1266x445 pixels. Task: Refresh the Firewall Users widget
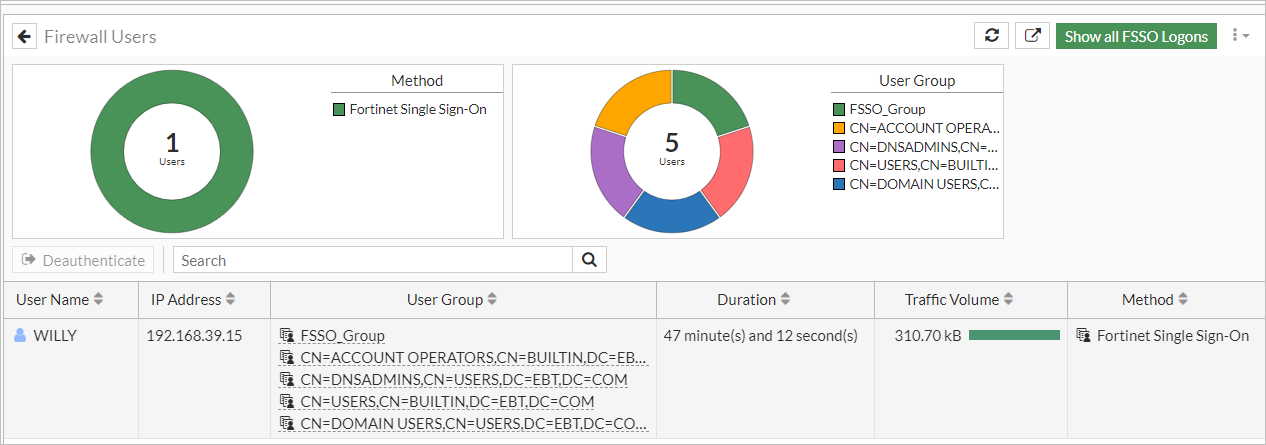click(991, 36)
